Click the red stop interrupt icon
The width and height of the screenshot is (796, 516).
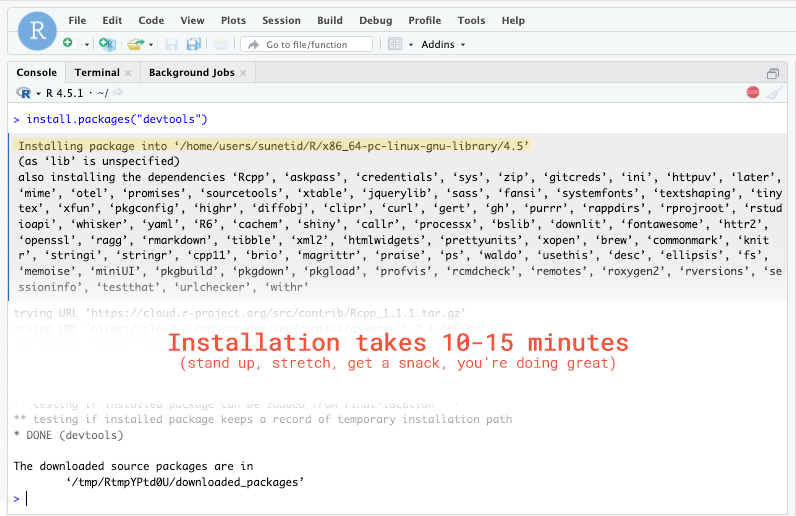pyautogui.click(x=753, y=92)
